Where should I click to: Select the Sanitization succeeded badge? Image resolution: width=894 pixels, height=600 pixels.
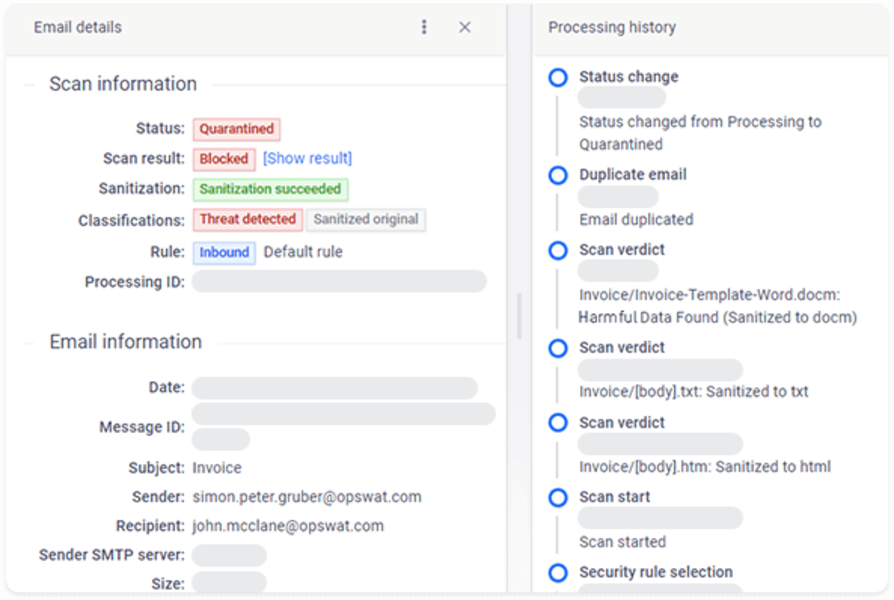tap(270, 189)
